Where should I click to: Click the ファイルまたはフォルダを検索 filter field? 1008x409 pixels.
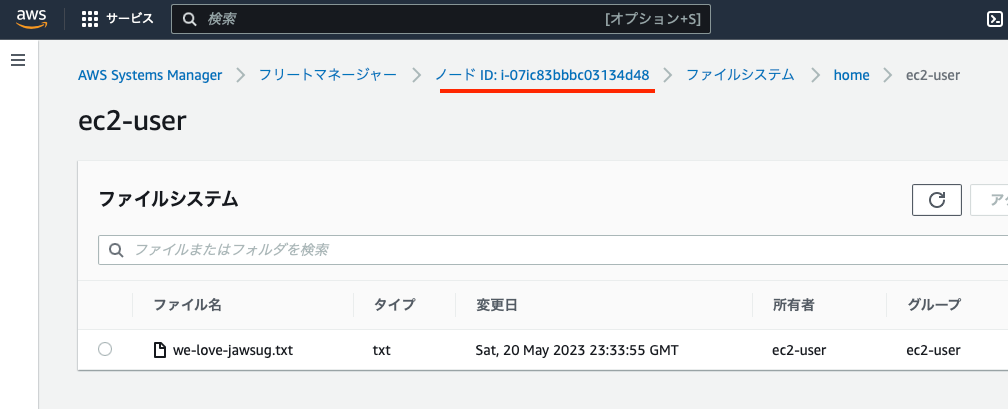[x=553, y=250]
